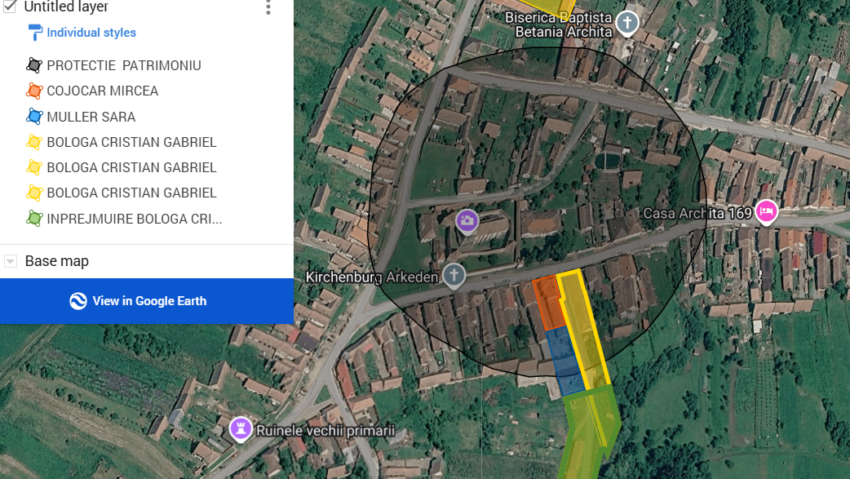850x479 pixels.
Task: Uncheck the Untitled layer checkbox
Action: pos(9,7)
